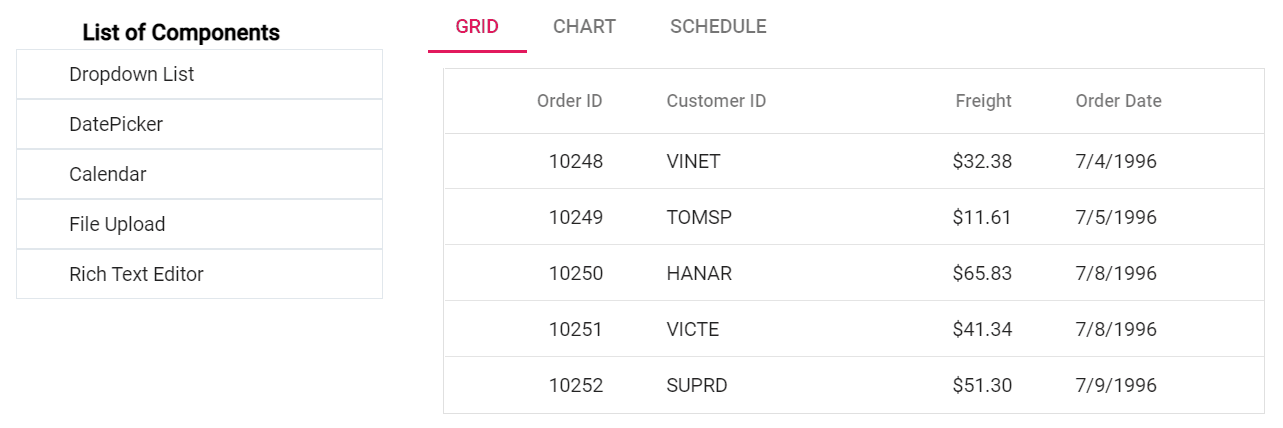Pick Rich Text Editor list item
The height and width of the screenshot is (428, 1283).
point(136,275)
